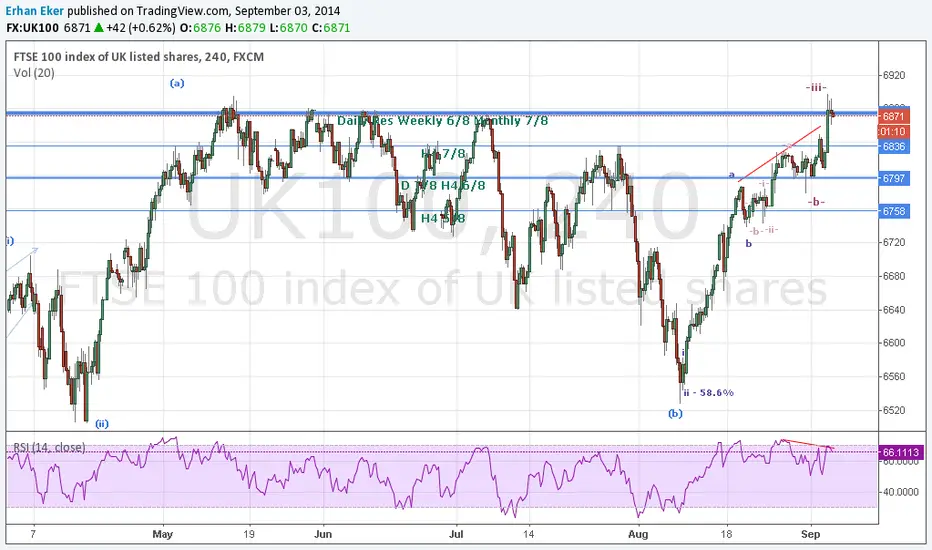The width and height of the screenshot is (932, 550).
Task: Click the 6920 price axis value
Action: point(894,76)
